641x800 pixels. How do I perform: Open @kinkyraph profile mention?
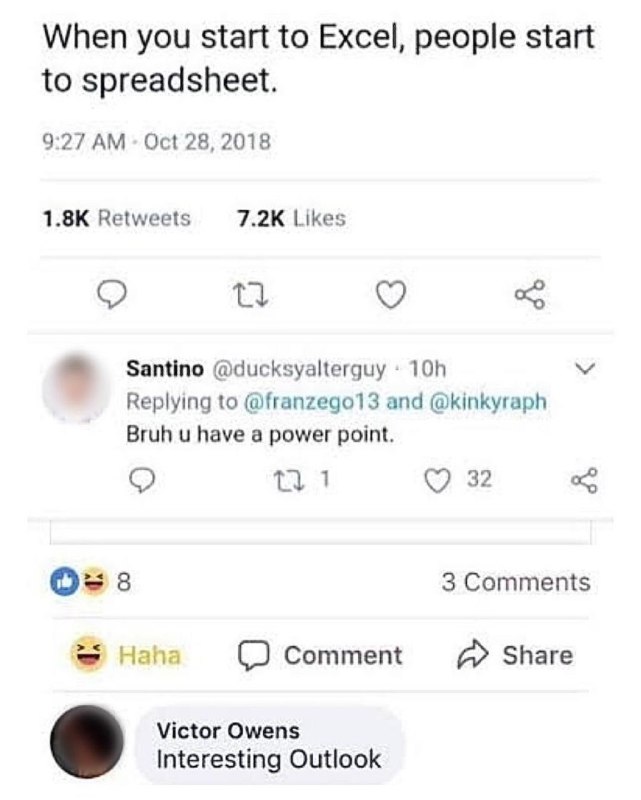489,402
